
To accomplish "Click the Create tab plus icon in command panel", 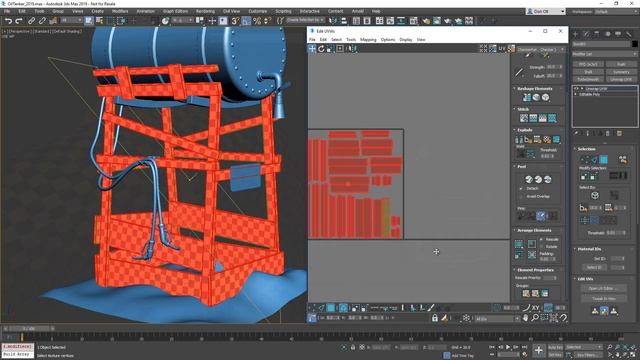I will tap(576, 34).
